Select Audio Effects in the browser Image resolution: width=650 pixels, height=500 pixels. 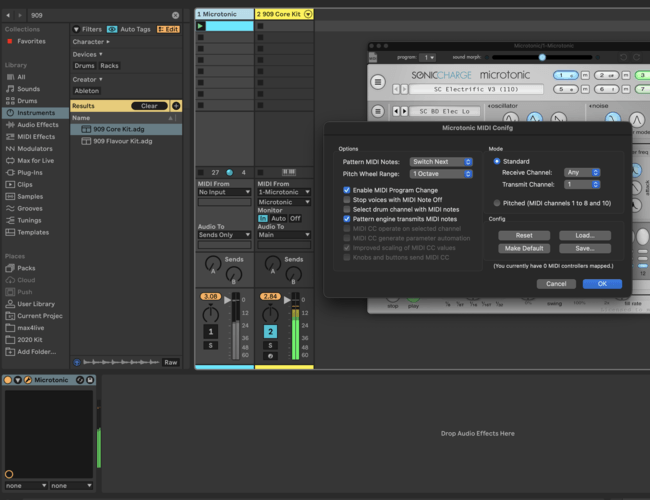(x=37, y=125)
